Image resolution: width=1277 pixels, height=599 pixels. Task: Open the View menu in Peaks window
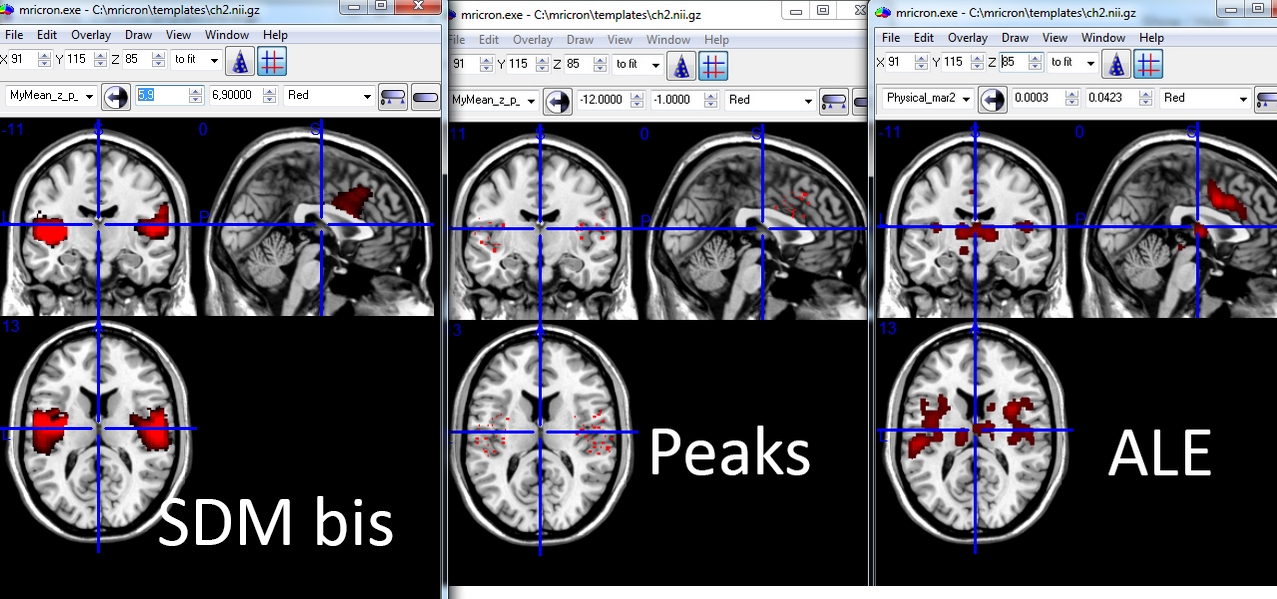tap(620, 40)
